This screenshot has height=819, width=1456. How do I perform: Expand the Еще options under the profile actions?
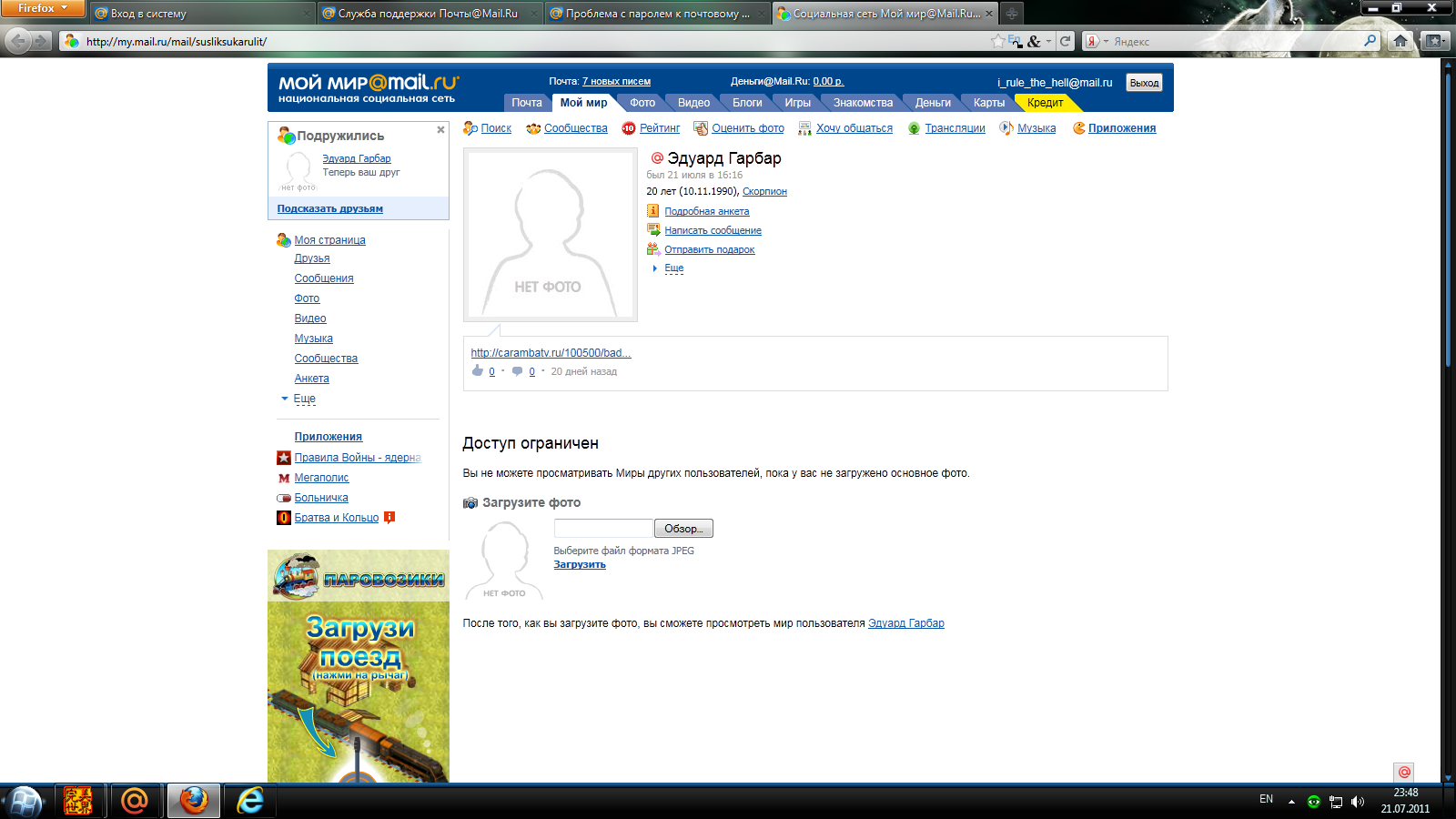(673, 268)
